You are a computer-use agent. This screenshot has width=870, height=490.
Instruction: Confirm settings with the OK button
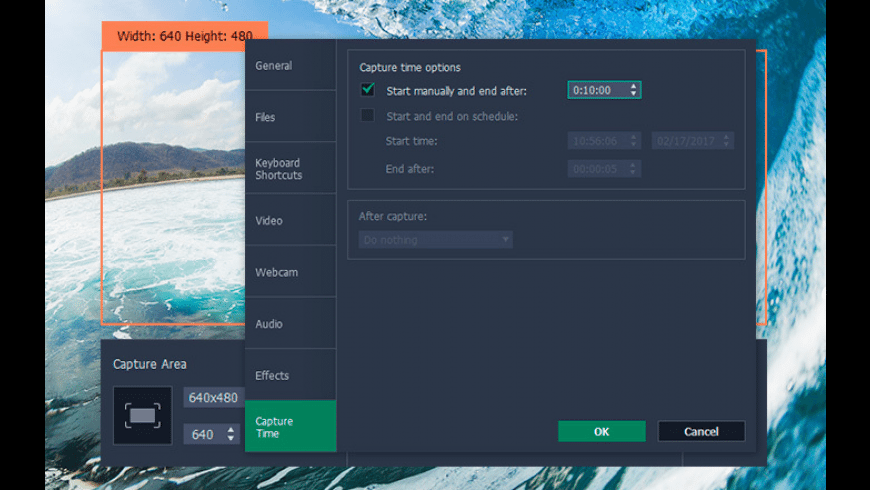601,431
